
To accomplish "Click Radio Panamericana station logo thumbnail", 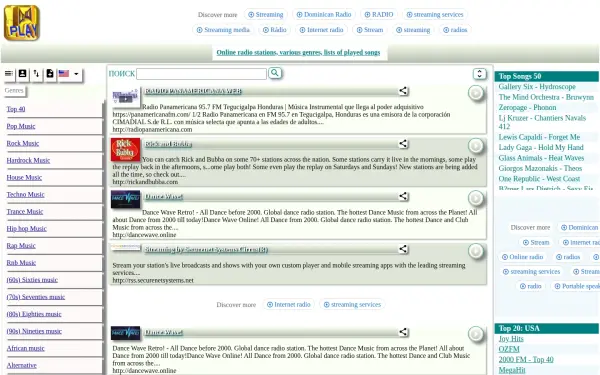I will (x=126, y=96).
